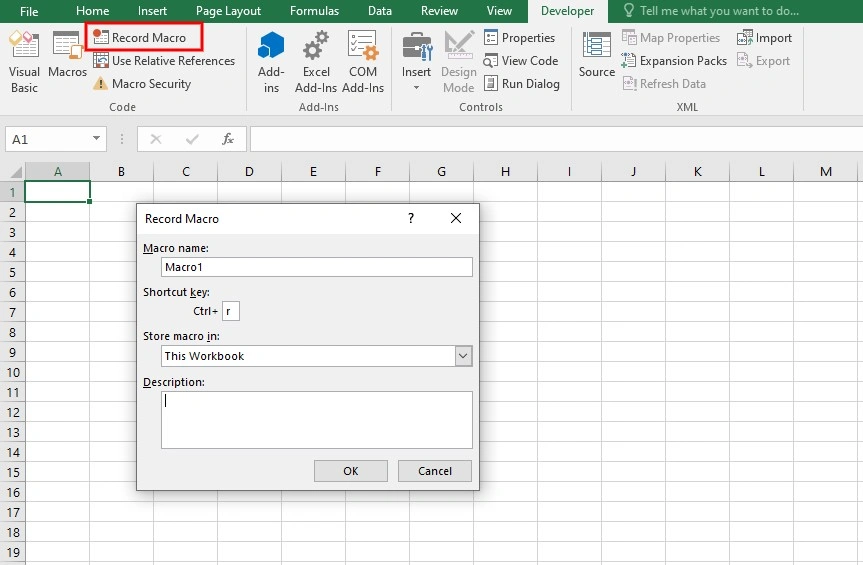
Task: Click cell A1
Action: click(57, 192)
